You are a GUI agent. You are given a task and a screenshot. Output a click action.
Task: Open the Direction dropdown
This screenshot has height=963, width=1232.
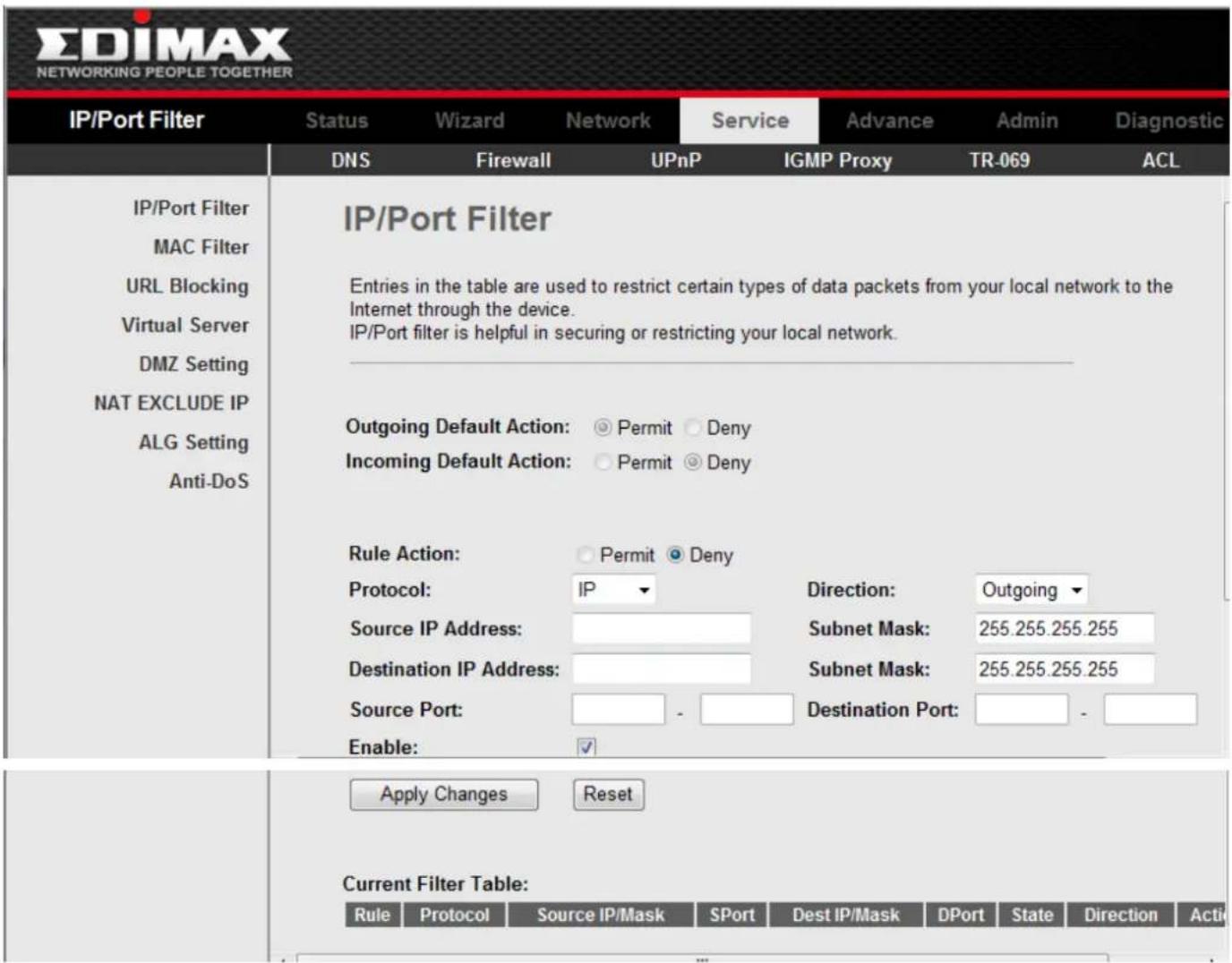click(1031, 590)
